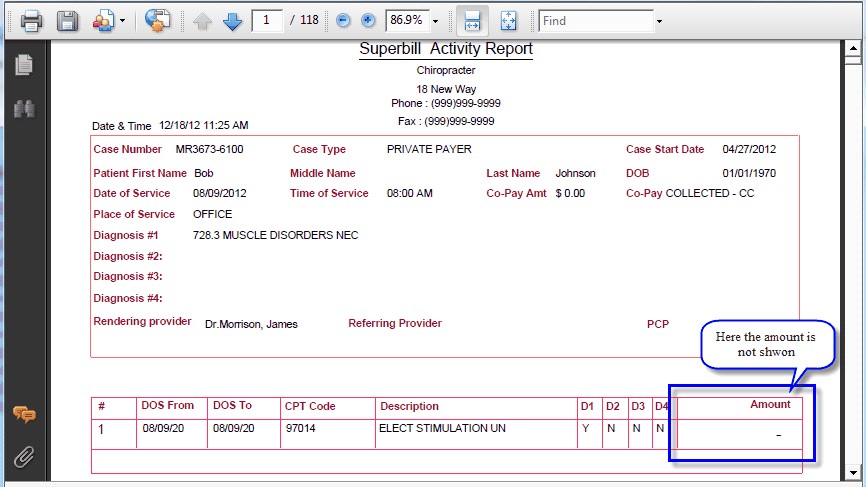The image size is (866, 487).
Task: Click the Save floppy disk icon
Action: click(x=66, y=20)
